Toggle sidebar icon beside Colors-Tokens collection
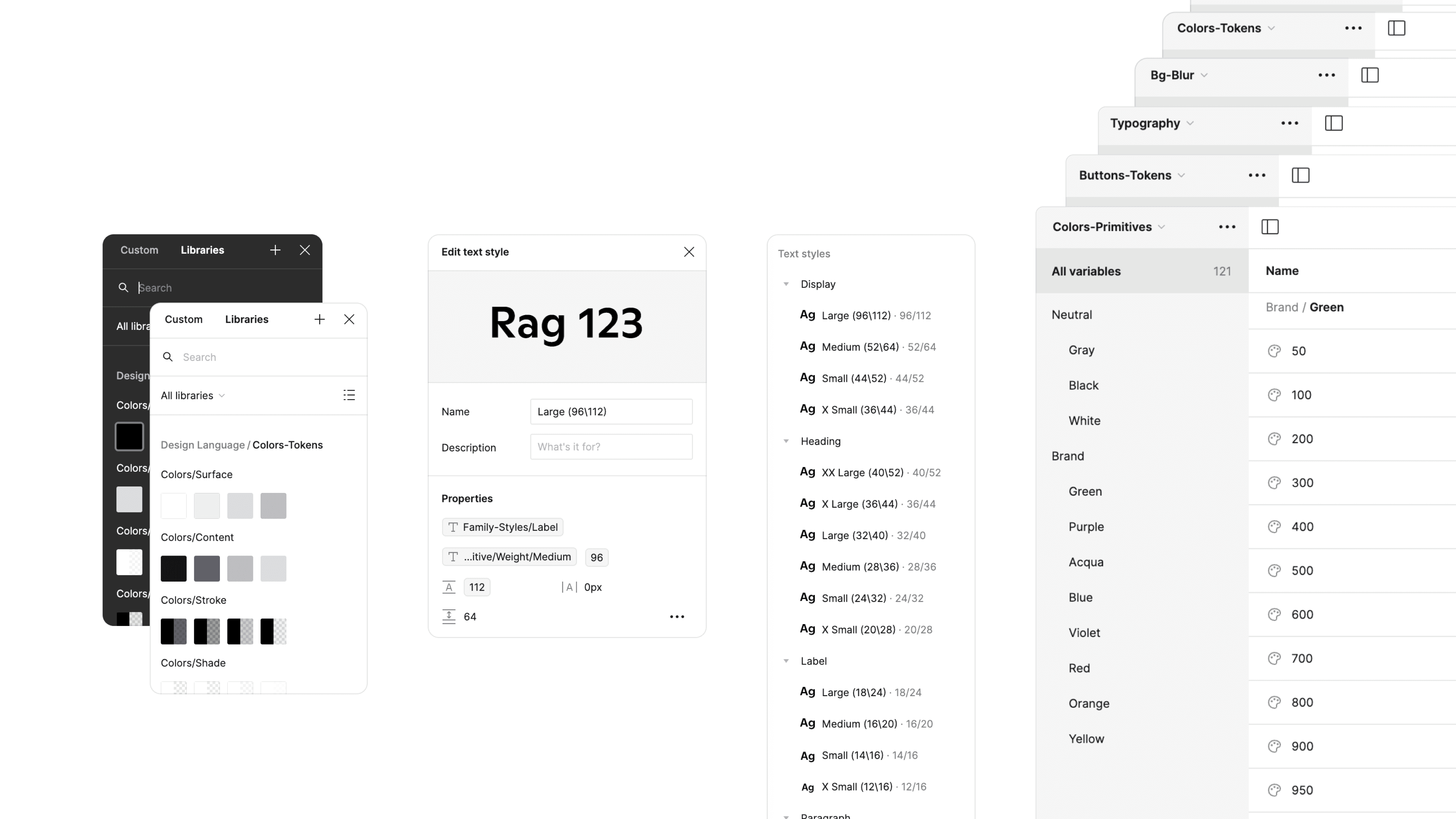The height and width of the screenshot is (819, 1456). click(x=1396, y=28)
